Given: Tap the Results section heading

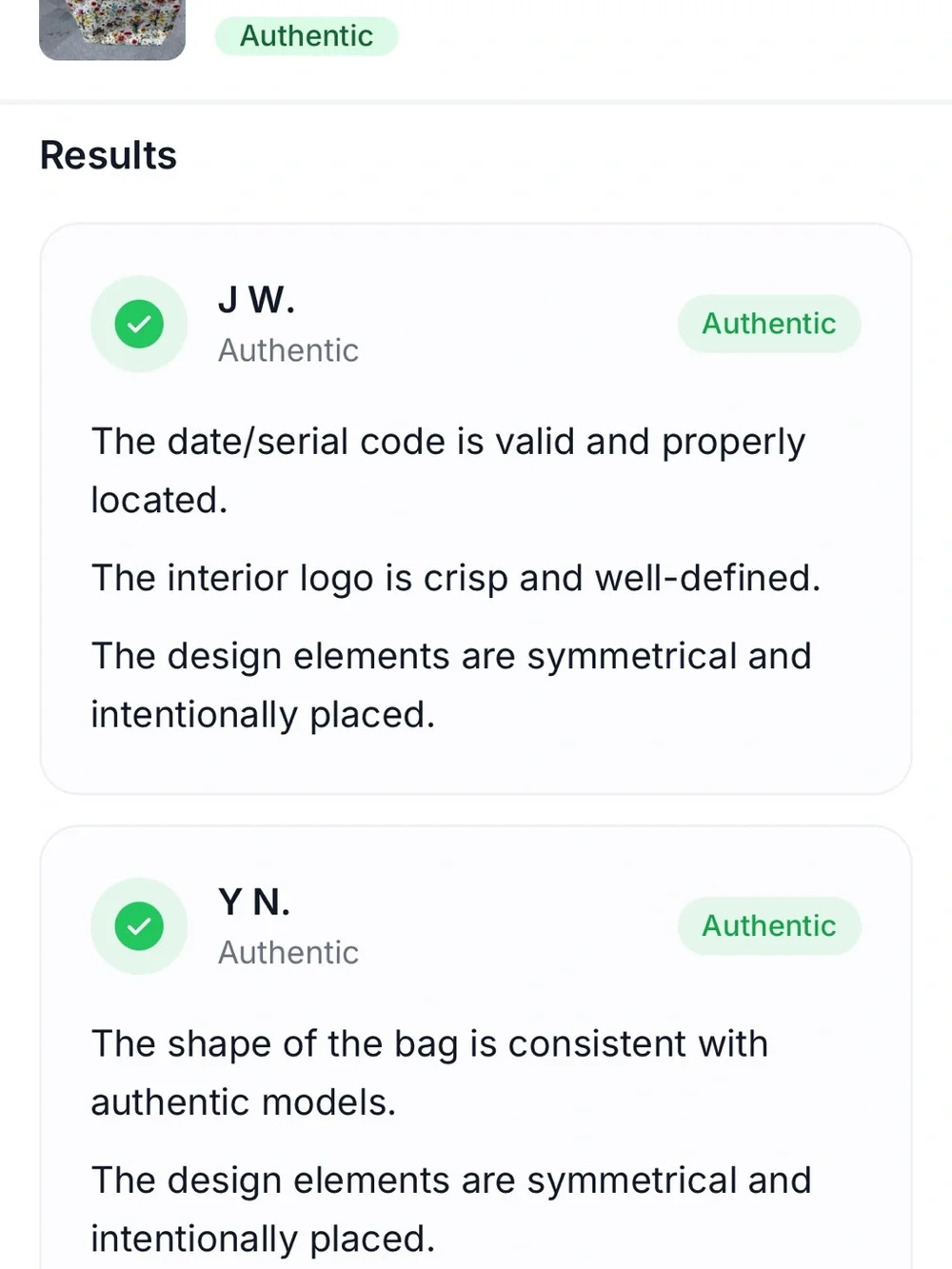Looking at the screenshot, I should (109, 155).
